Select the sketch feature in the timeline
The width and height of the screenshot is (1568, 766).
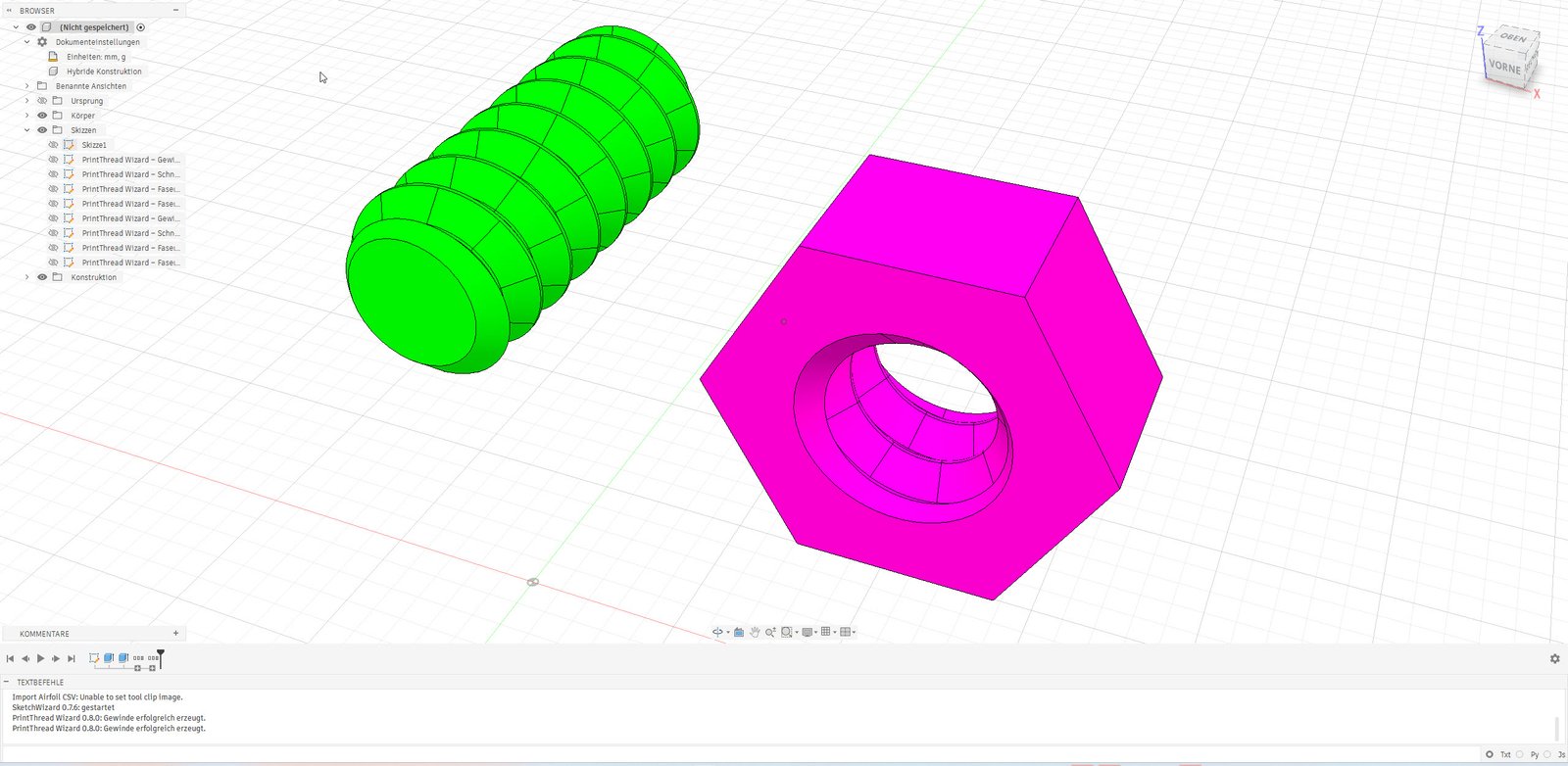94,658
